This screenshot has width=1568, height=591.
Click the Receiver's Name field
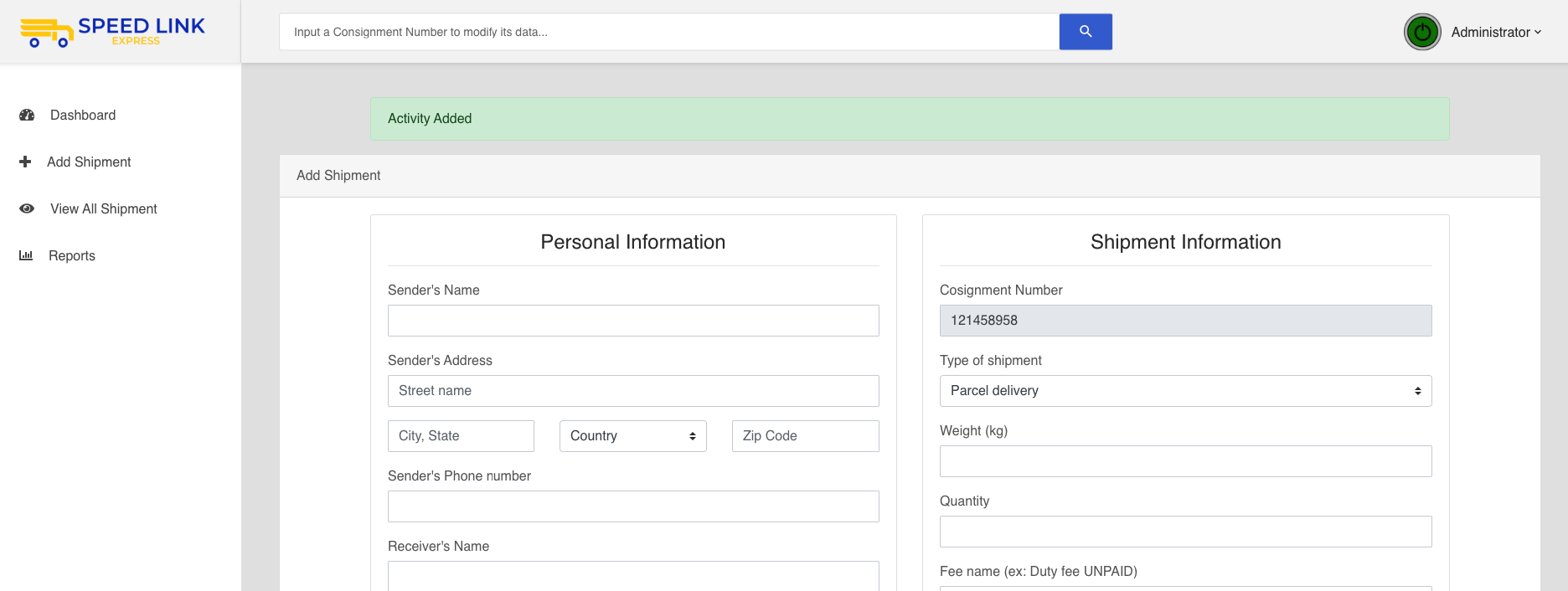click(x=633, y=576)
